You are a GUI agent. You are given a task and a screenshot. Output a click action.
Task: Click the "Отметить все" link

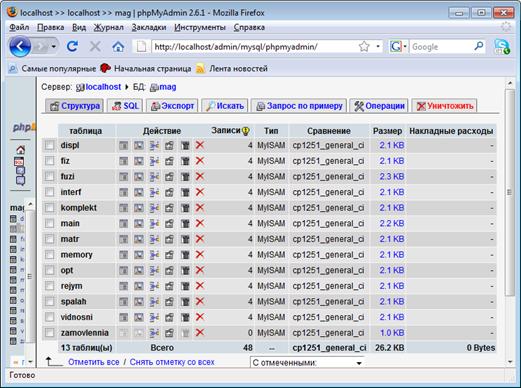pos(94,362)
